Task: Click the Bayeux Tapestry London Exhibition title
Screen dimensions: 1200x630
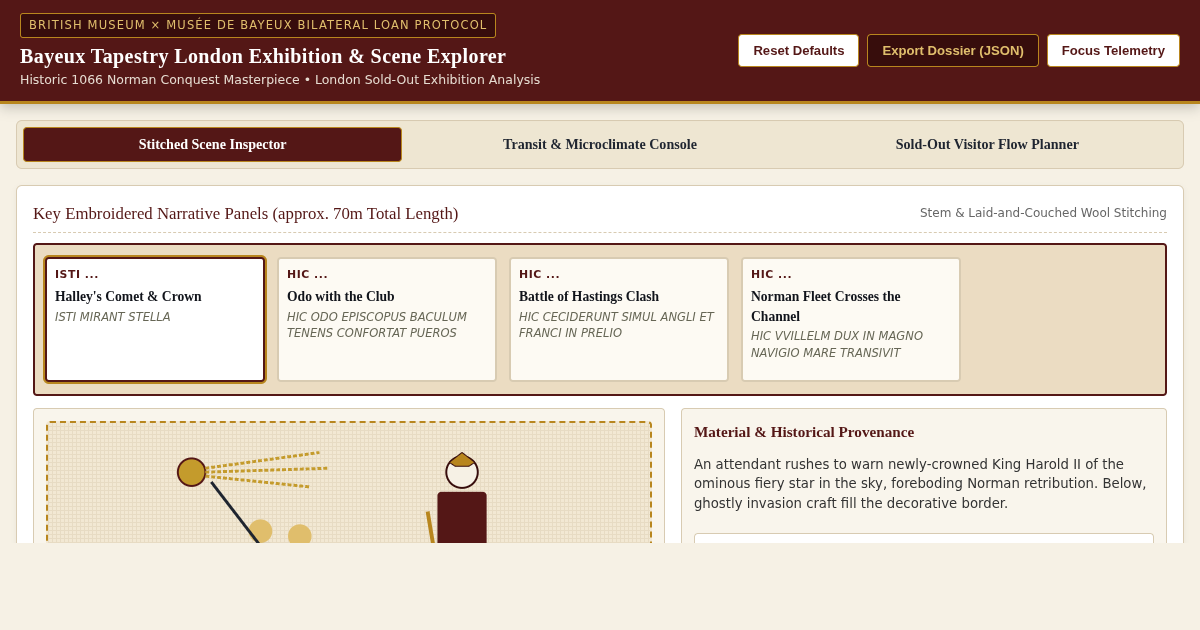Action: point(263,56)
